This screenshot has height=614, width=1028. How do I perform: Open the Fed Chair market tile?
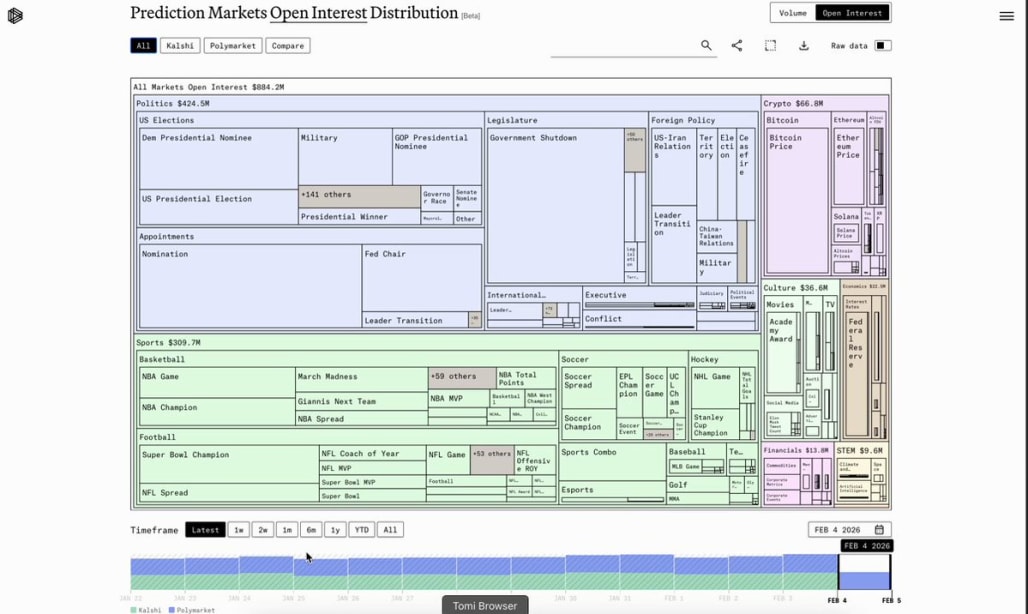pos(421,278)
